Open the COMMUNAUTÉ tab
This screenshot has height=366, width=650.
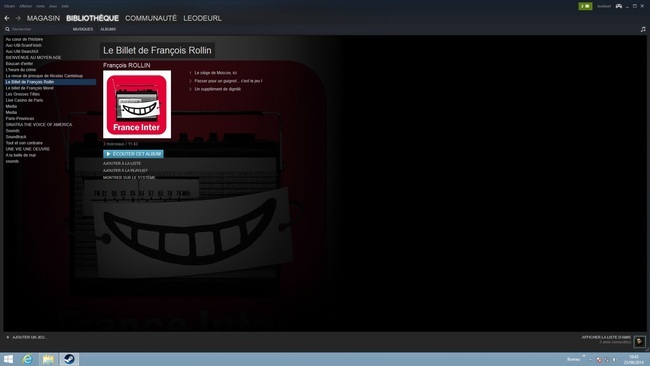pos(151,18)
